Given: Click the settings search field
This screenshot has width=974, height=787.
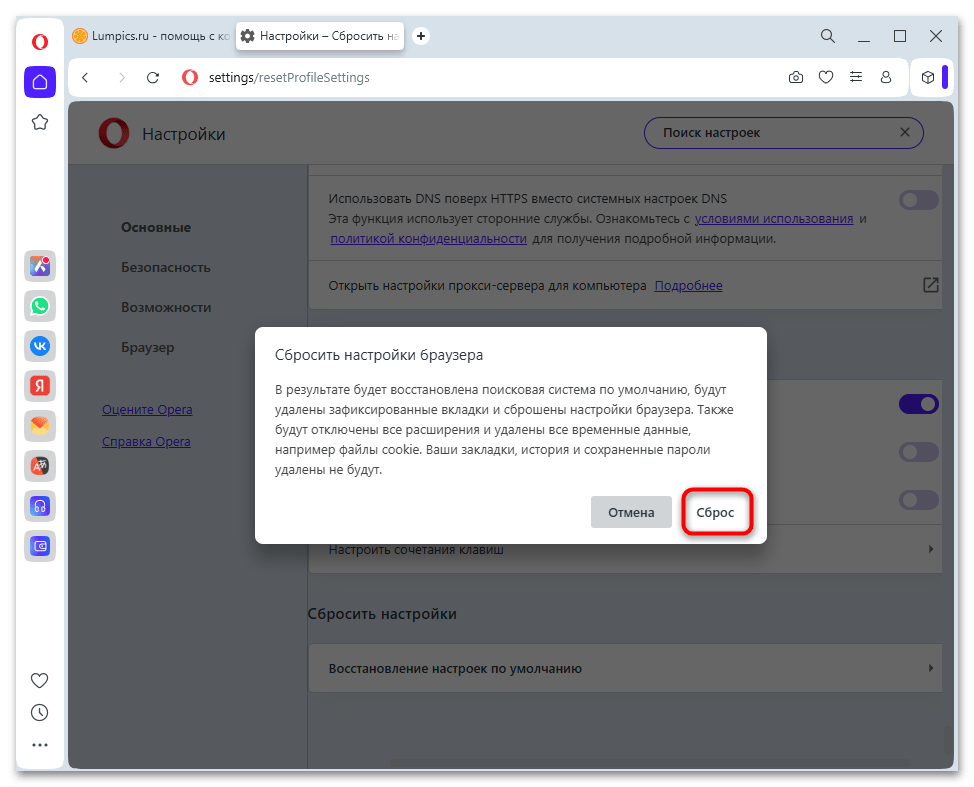Looking at the screenshot, I should coord(775,132).
